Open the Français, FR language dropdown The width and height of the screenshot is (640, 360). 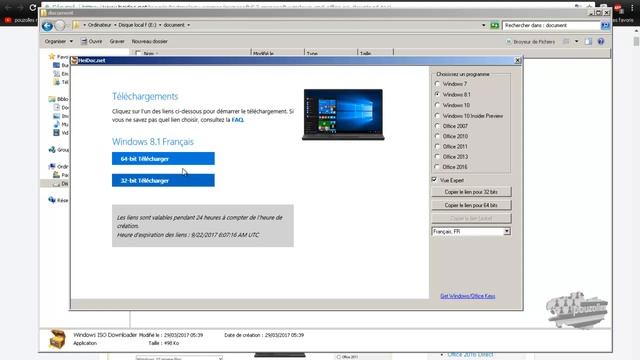click(x=507, y=231)
